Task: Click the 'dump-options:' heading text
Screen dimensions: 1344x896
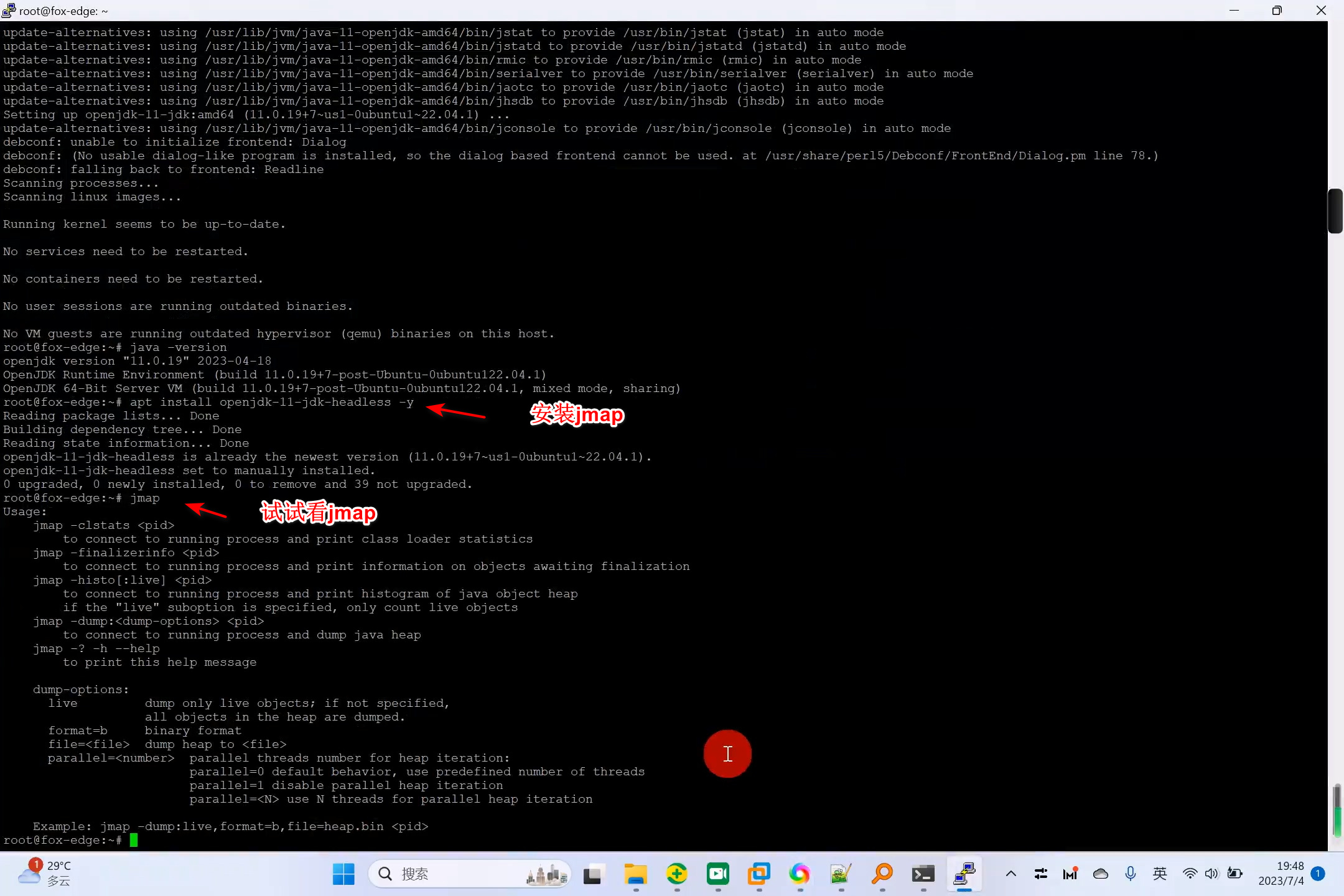Action: 81,689
